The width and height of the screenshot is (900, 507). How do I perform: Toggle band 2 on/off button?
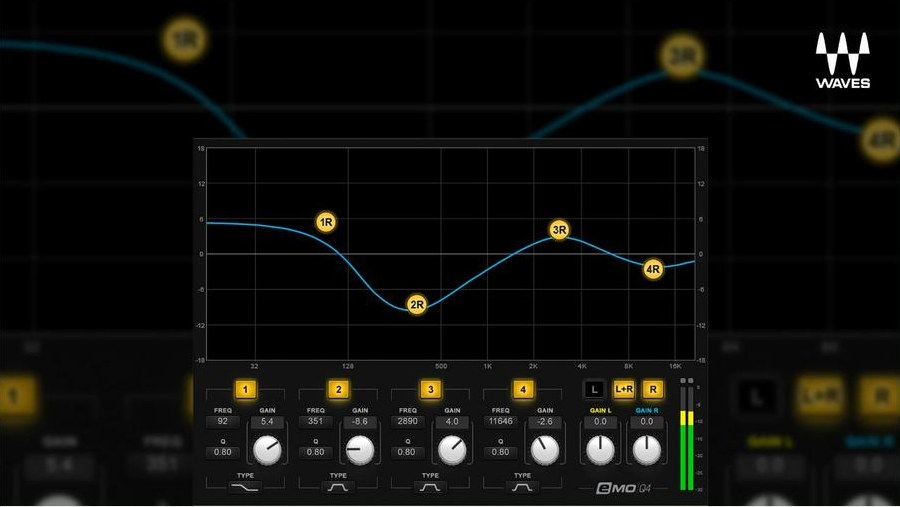click(x=338, y=390)
